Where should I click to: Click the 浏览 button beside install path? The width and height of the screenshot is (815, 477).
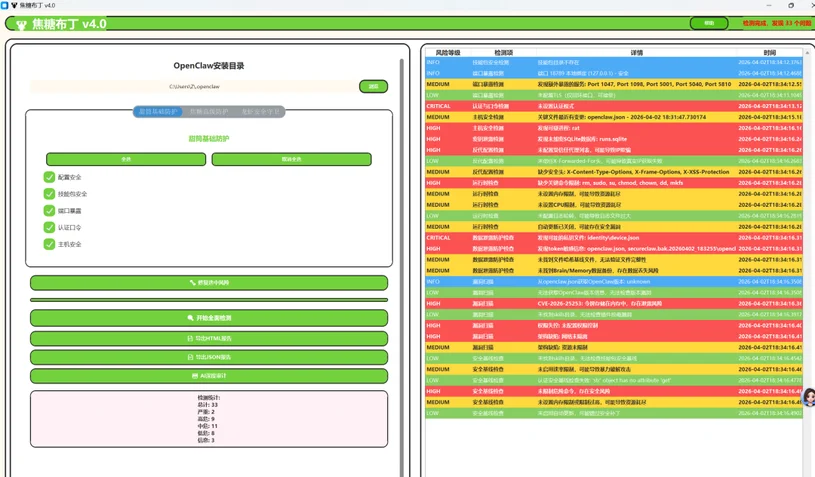coord(373,86)
